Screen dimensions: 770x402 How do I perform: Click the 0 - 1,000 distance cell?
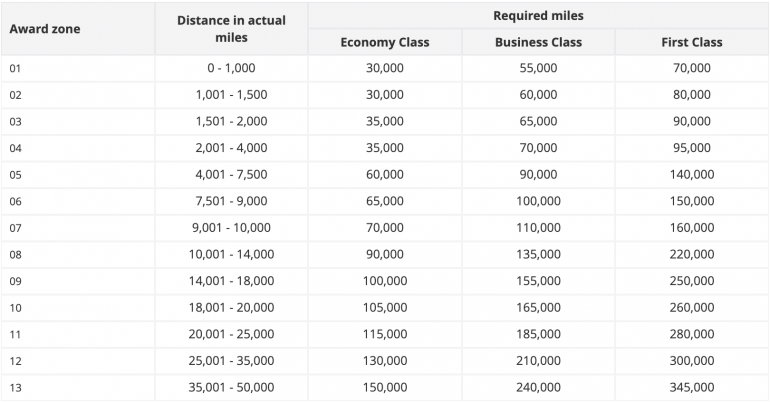pyautogui.click(x=231, y=68)
